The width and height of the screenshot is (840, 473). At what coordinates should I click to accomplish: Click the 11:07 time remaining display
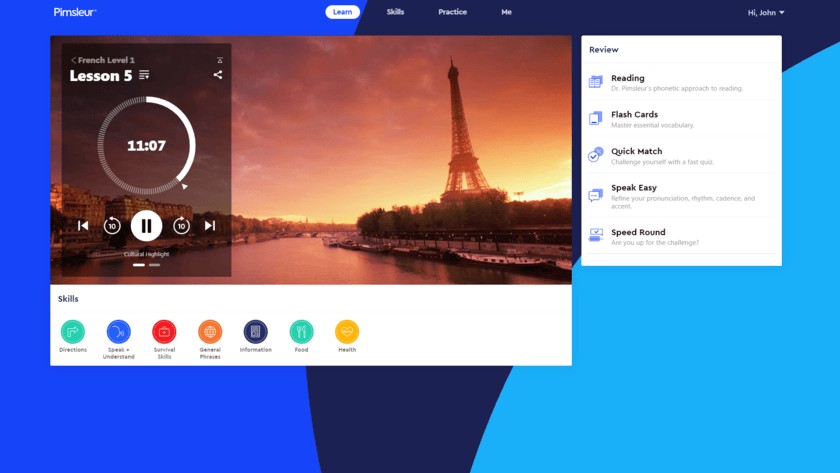point(146,145)
